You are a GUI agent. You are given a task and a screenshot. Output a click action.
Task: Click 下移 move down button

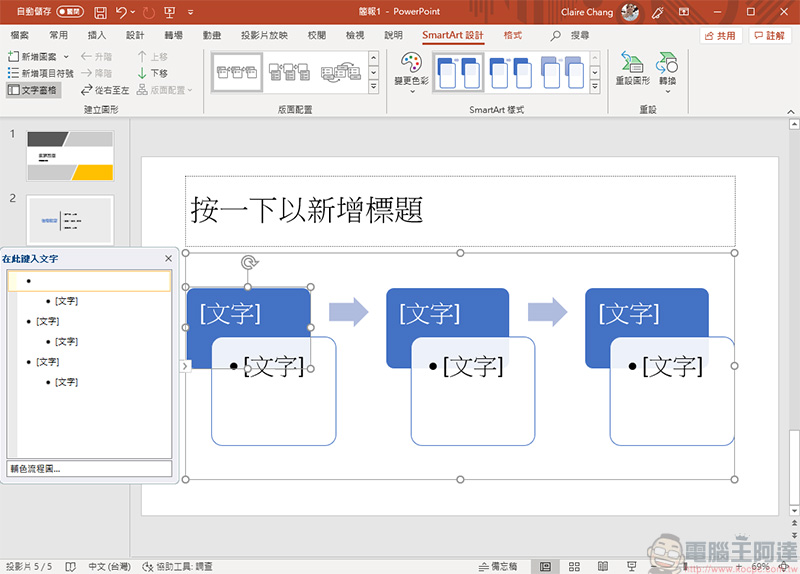coord(153,73)
